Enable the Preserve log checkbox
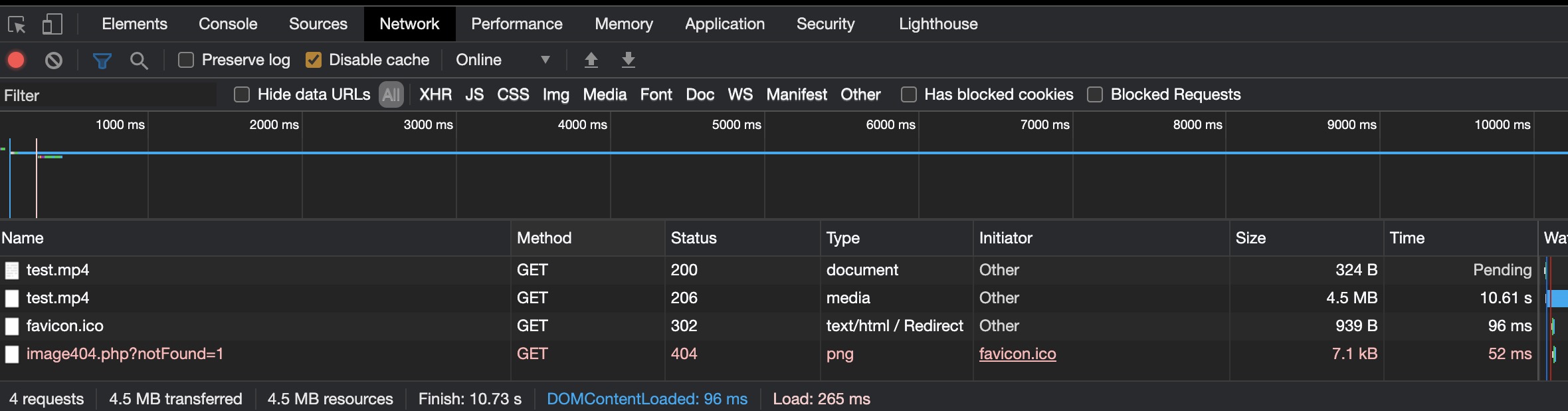Viewport: 1568px width, 411px height. pyautogui.click(x=186, y=60)
